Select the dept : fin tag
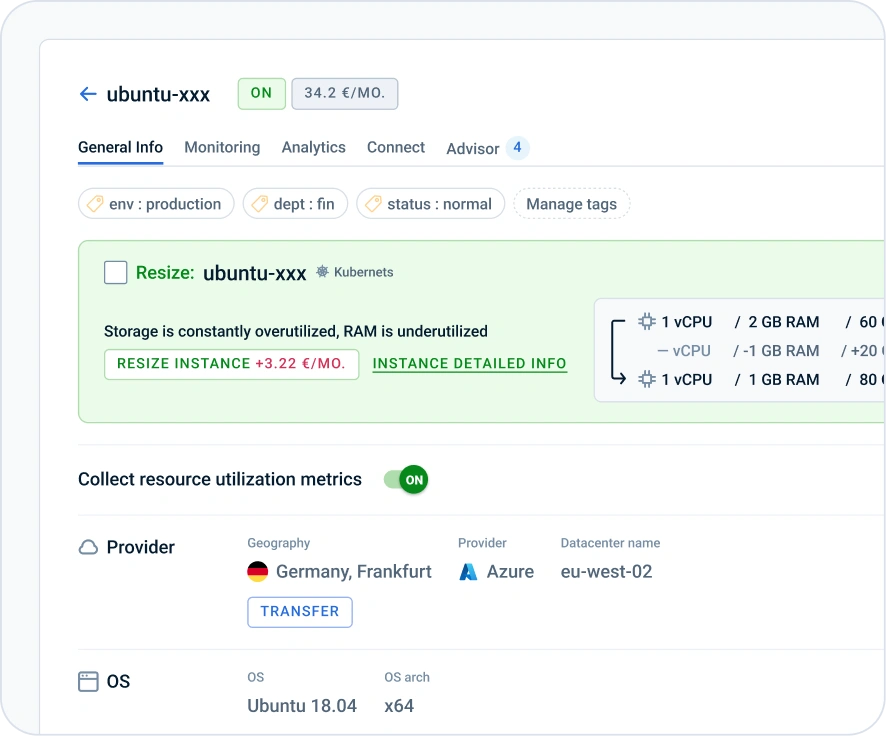This screenshot has width=886, height=736. 295,203
